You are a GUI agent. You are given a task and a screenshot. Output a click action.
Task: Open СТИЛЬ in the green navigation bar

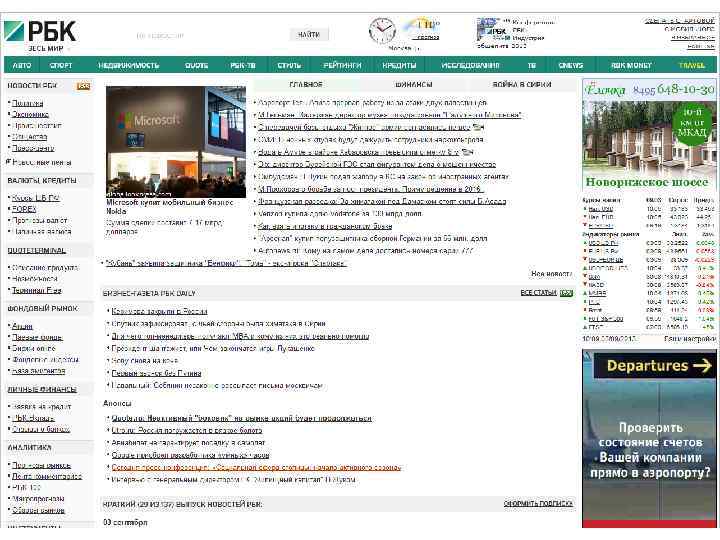(289, 66)
